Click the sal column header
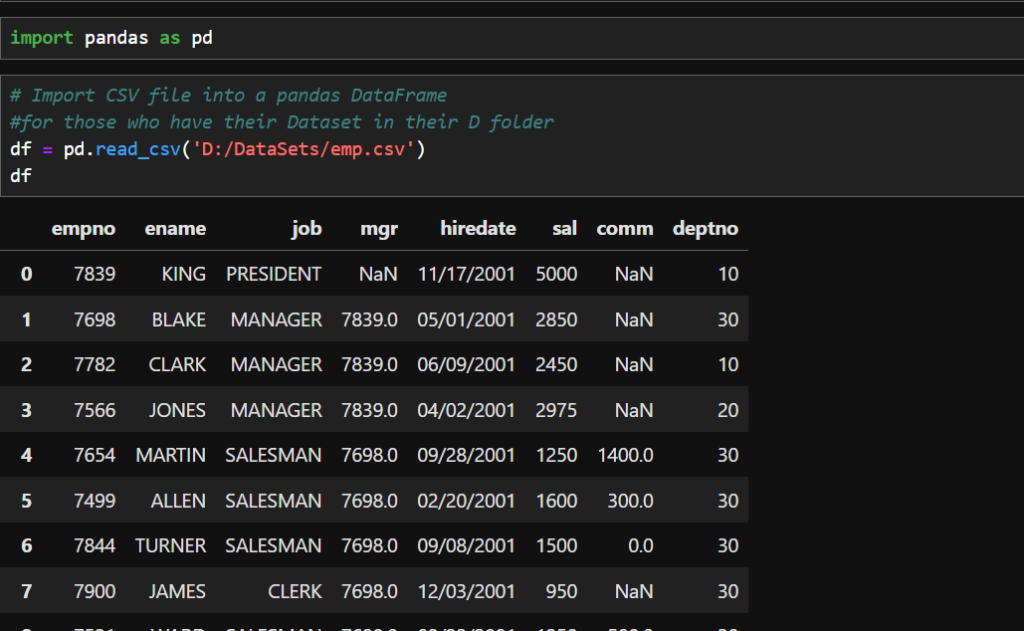Image resolution: width=1024 pixels, height=631 pixels. point(565,228)
